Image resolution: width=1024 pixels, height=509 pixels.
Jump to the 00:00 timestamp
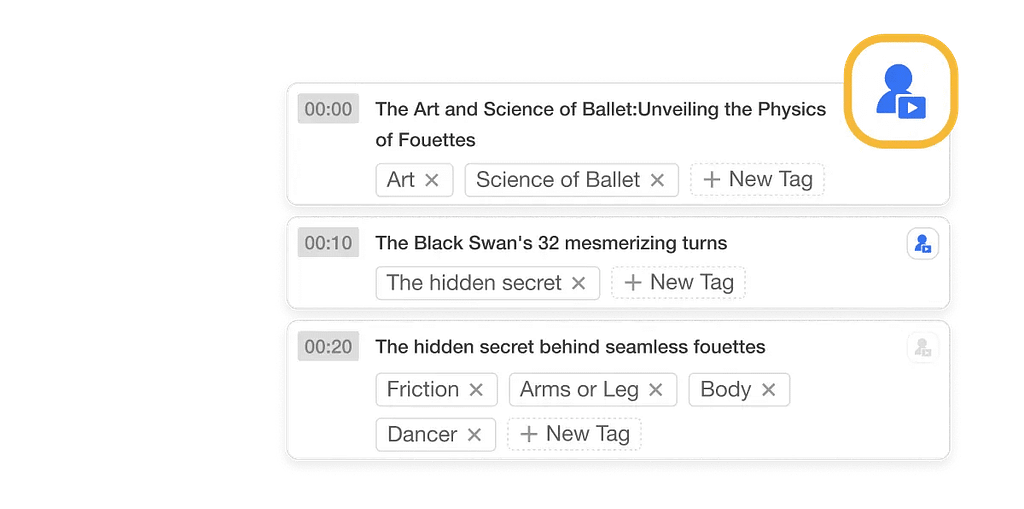click(328, 109)
